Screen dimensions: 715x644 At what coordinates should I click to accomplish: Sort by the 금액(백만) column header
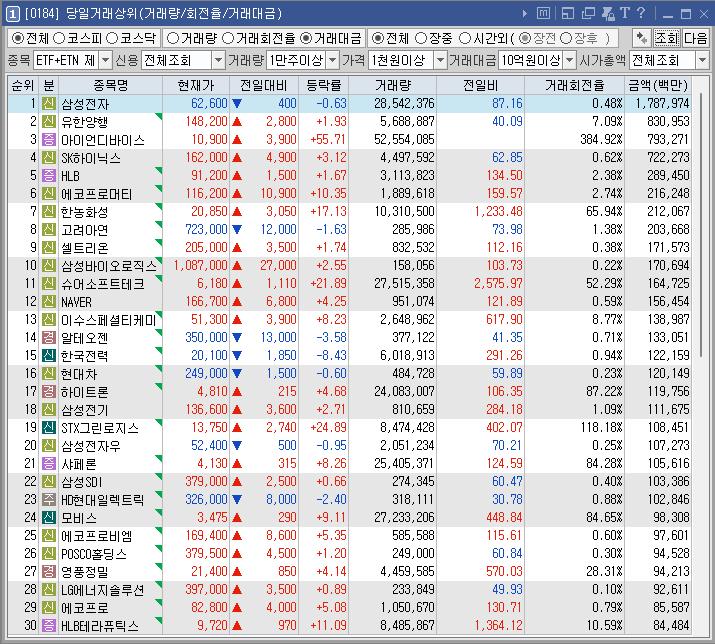(x=658, y=85)
